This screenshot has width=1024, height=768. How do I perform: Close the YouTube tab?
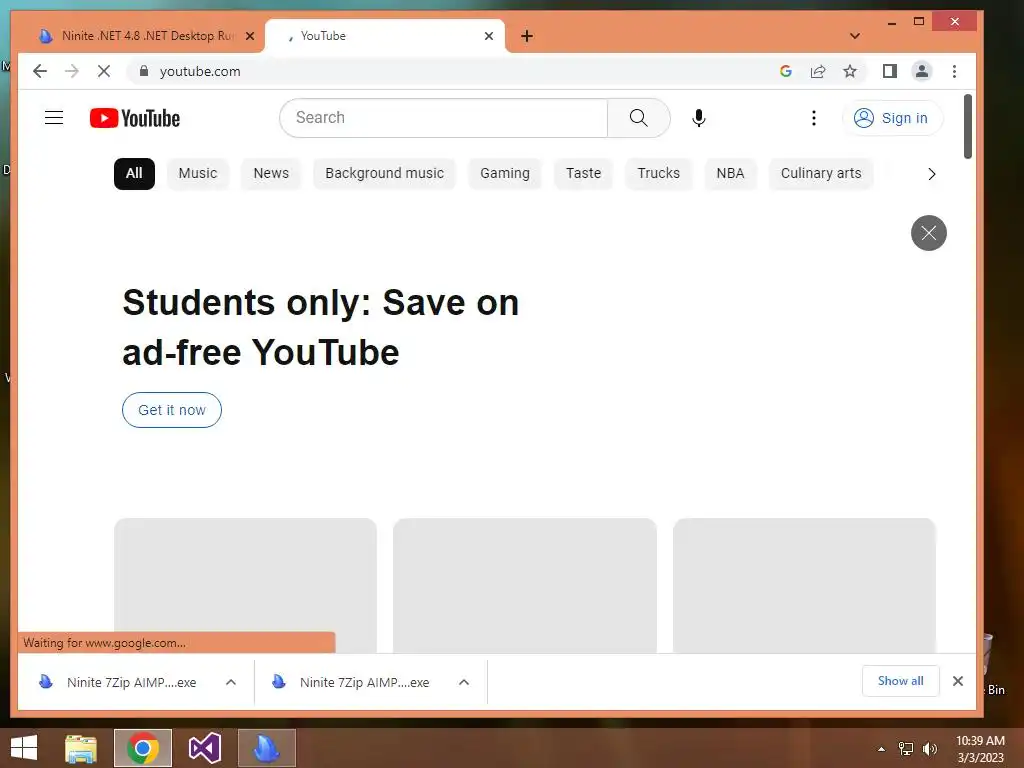[488, 36]
